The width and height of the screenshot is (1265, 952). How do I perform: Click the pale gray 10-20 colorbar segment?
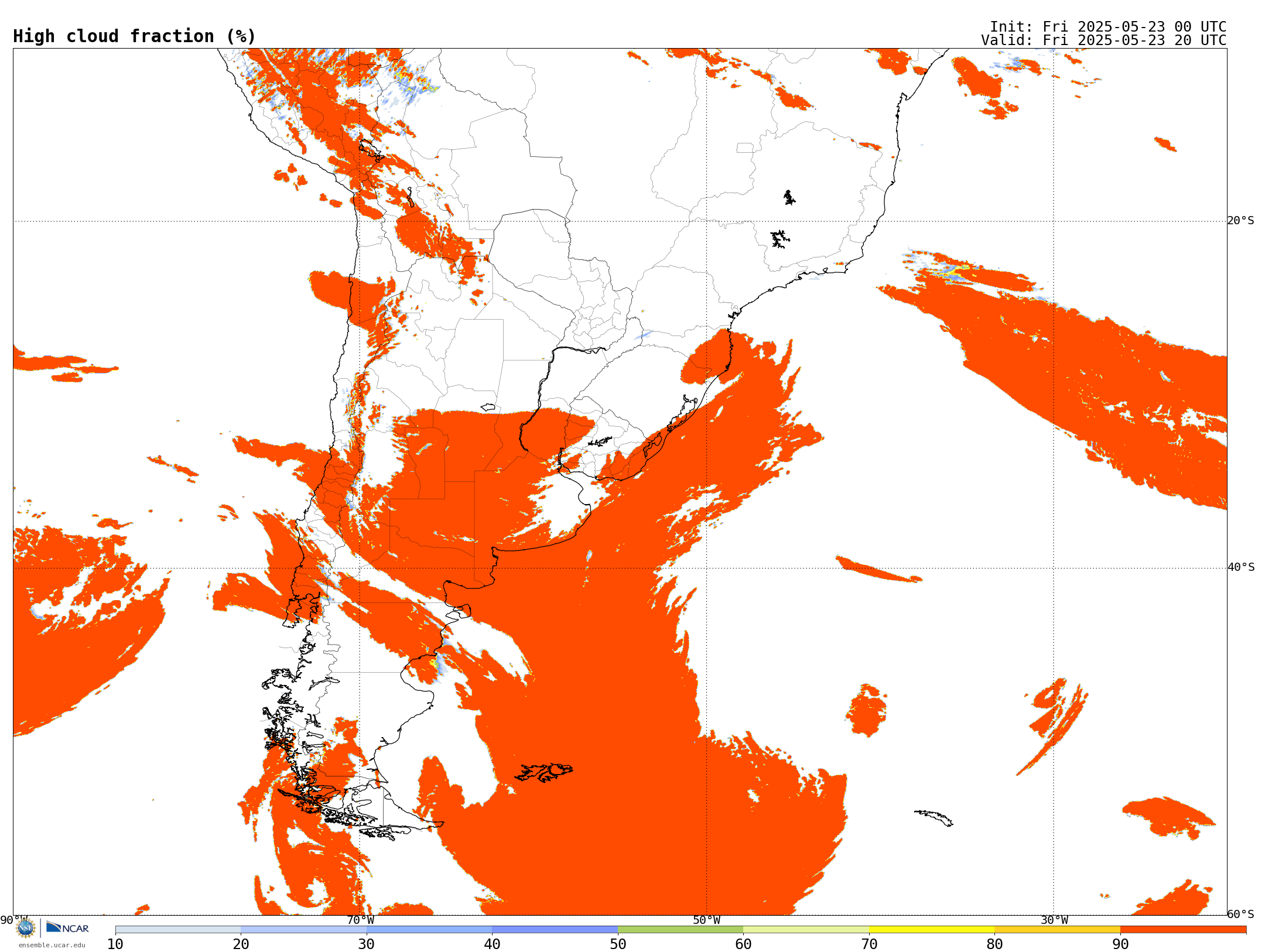[178, 930]
